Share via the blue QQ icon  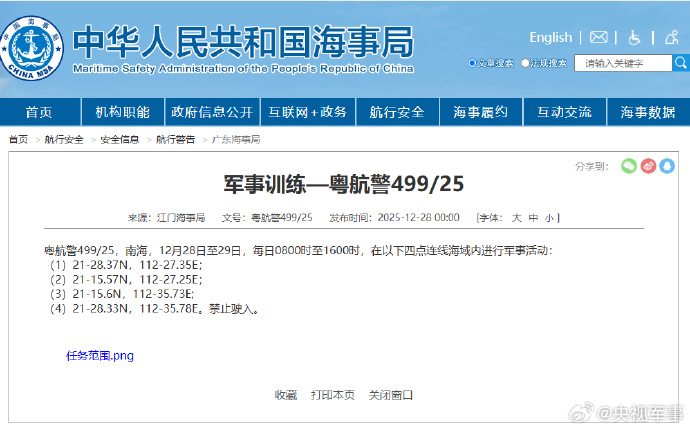(x=667, y=166)
